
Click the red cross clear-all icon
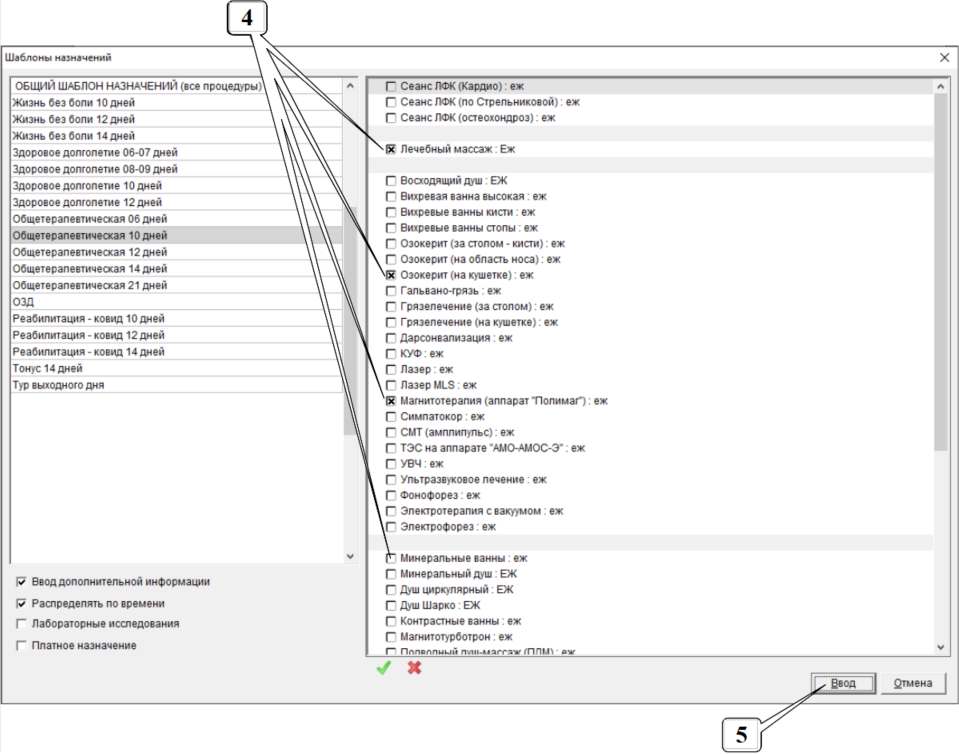pos(414,668)
